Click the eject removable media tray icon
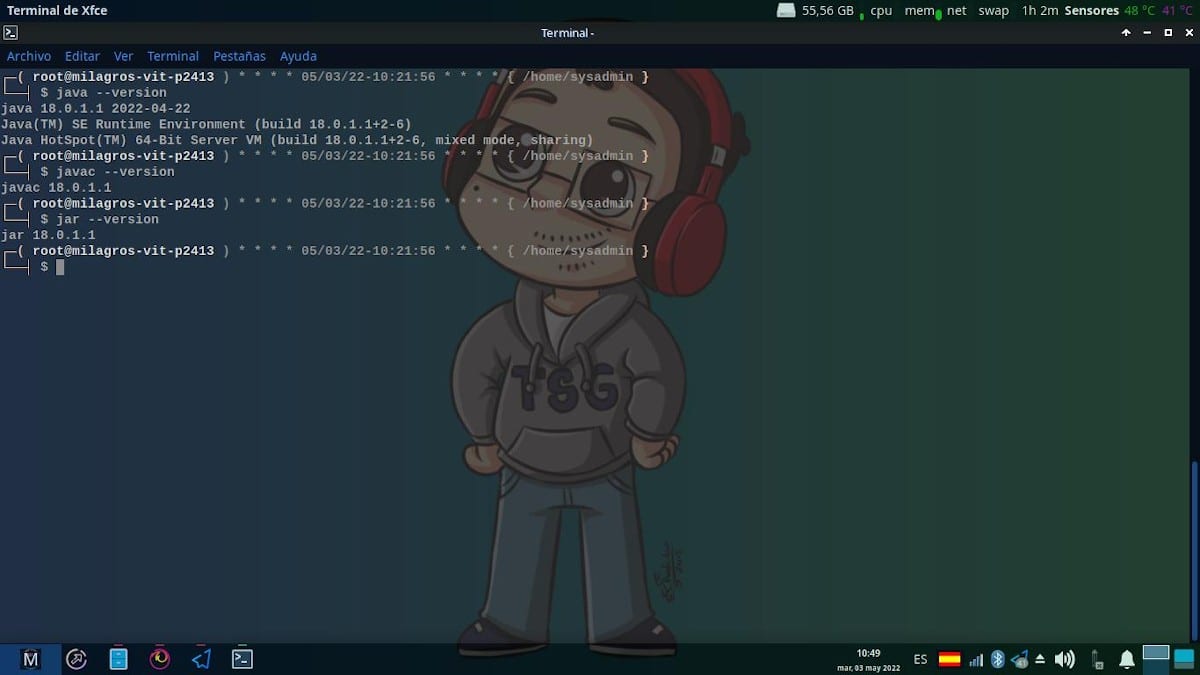This screenshot has height=675, width=1200. (1040, 660)
